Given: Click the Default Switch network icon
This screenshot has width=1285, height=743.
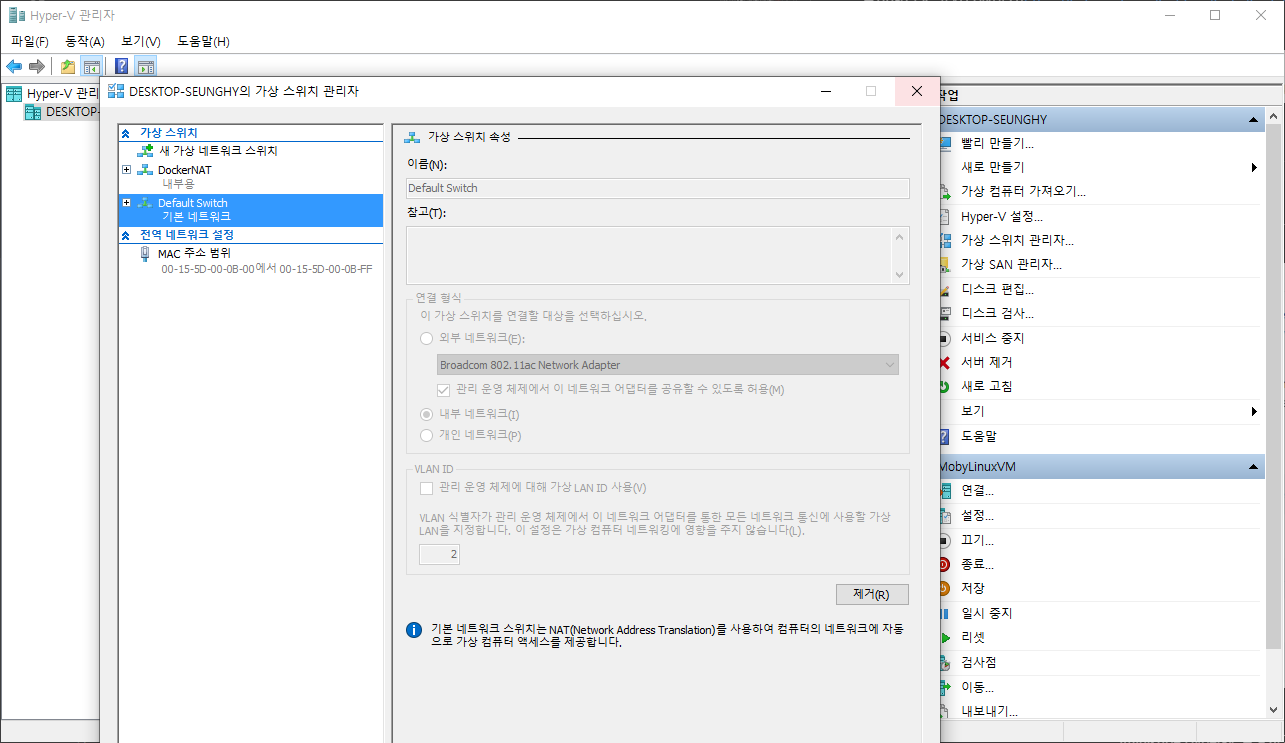Looking at the screenshot, I should (145, 203).
